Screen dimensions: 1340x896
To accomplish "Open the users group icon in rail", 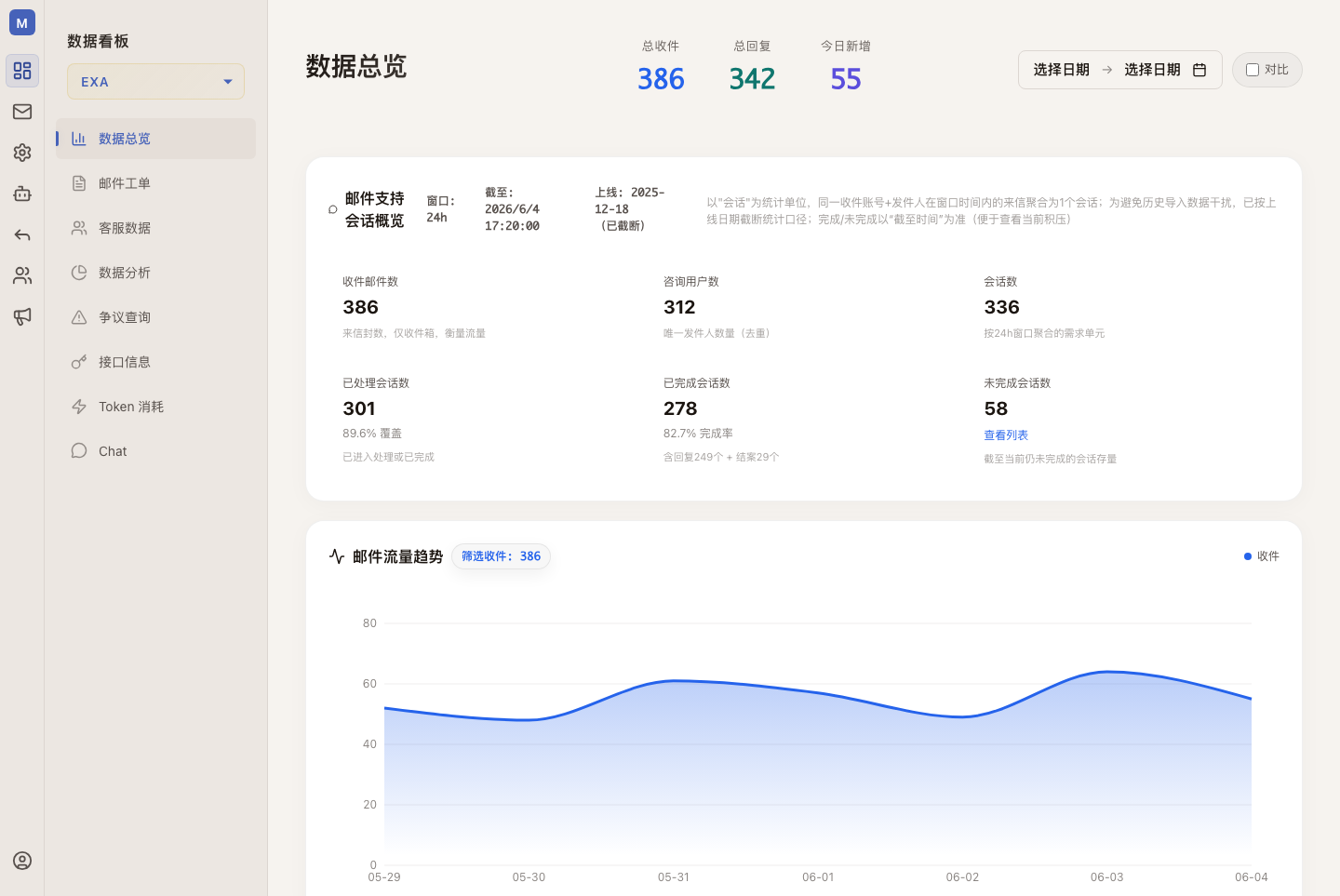I will click(x=22, y=275).
